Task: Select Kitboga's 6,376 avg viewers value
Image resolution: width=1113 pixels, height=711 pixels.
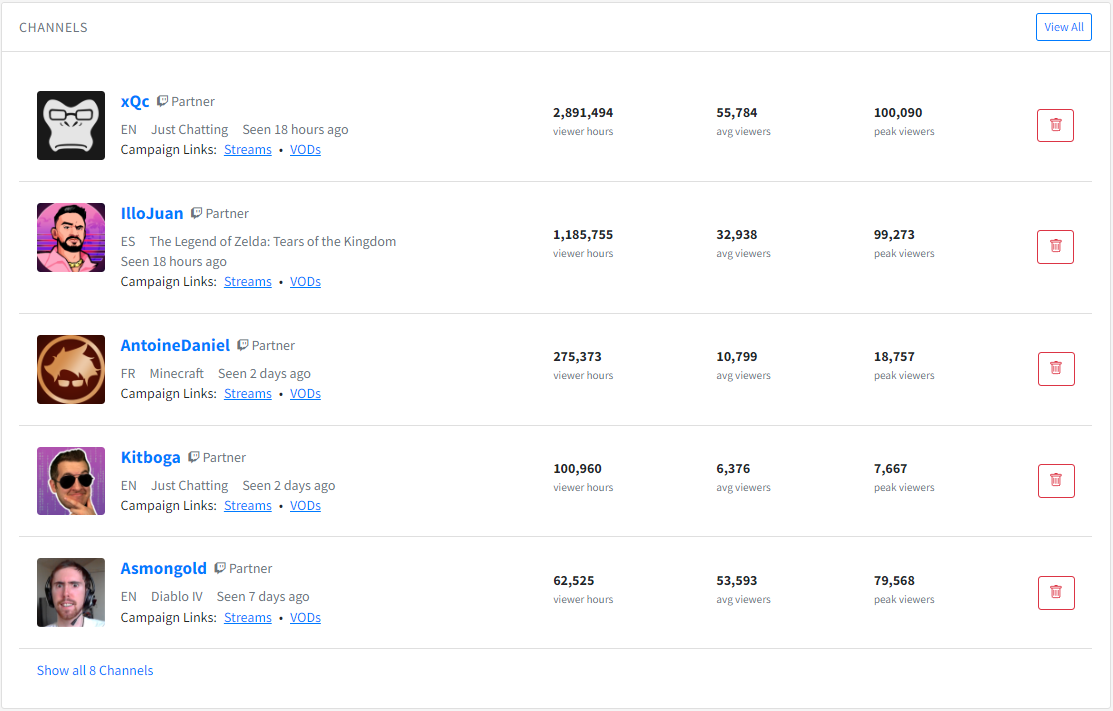Action: (733, 469)
